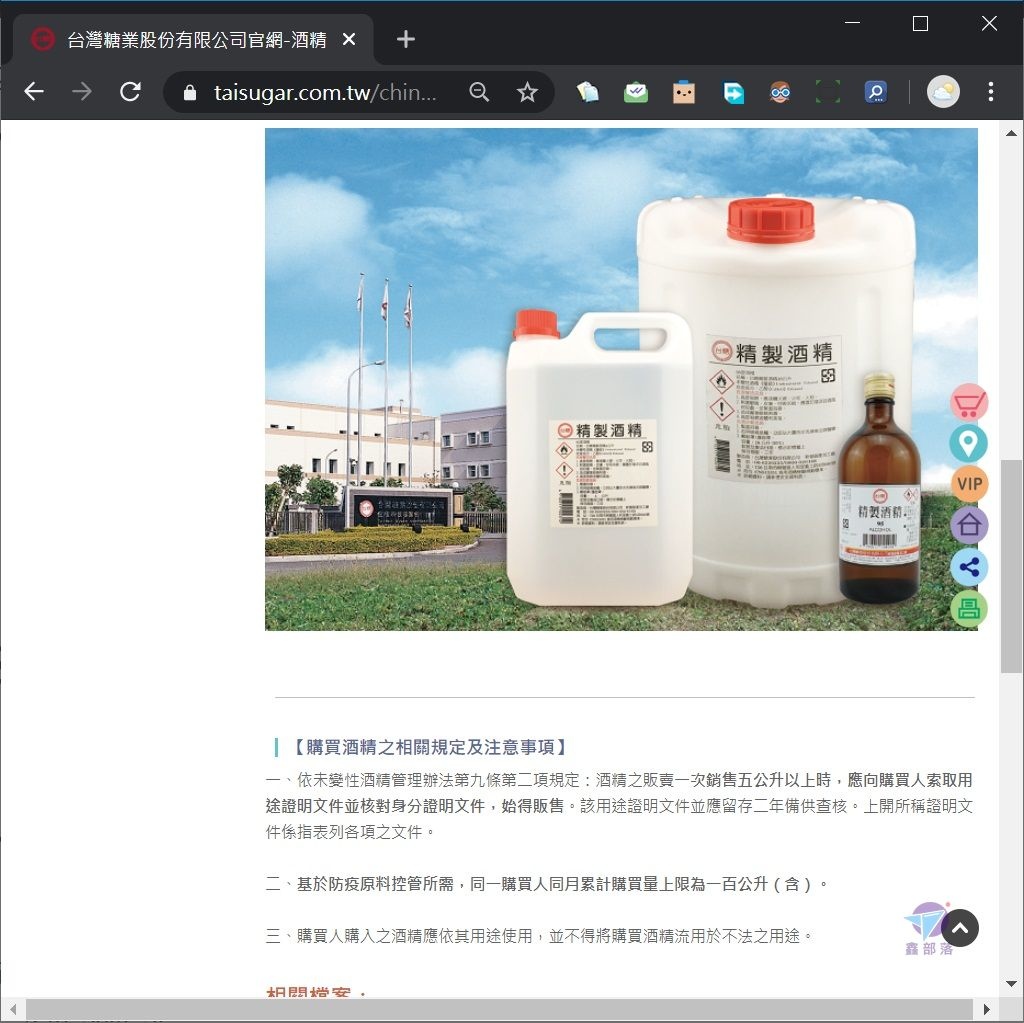Select the 台灣糖業股份有限公司官網-酒精 tab
This screenshot has width=1024, height=1023.
pos(193,40)
